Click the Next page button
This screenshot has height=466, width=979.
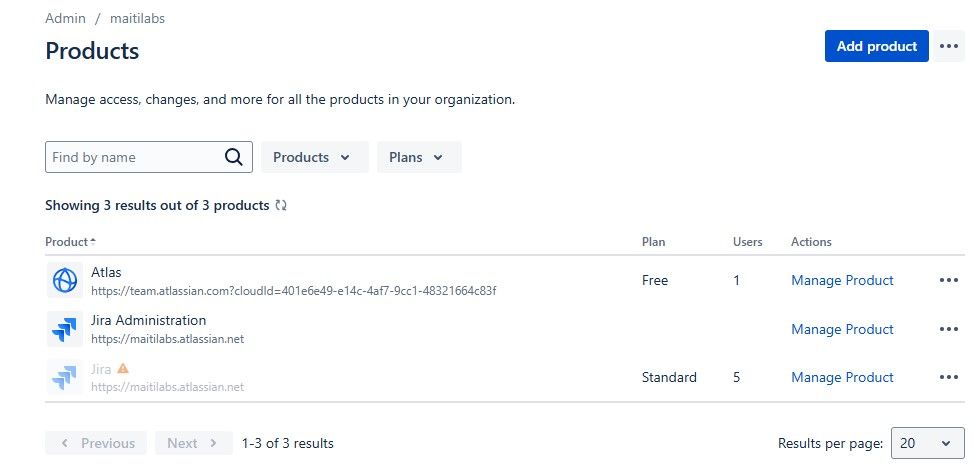point(194,444)
